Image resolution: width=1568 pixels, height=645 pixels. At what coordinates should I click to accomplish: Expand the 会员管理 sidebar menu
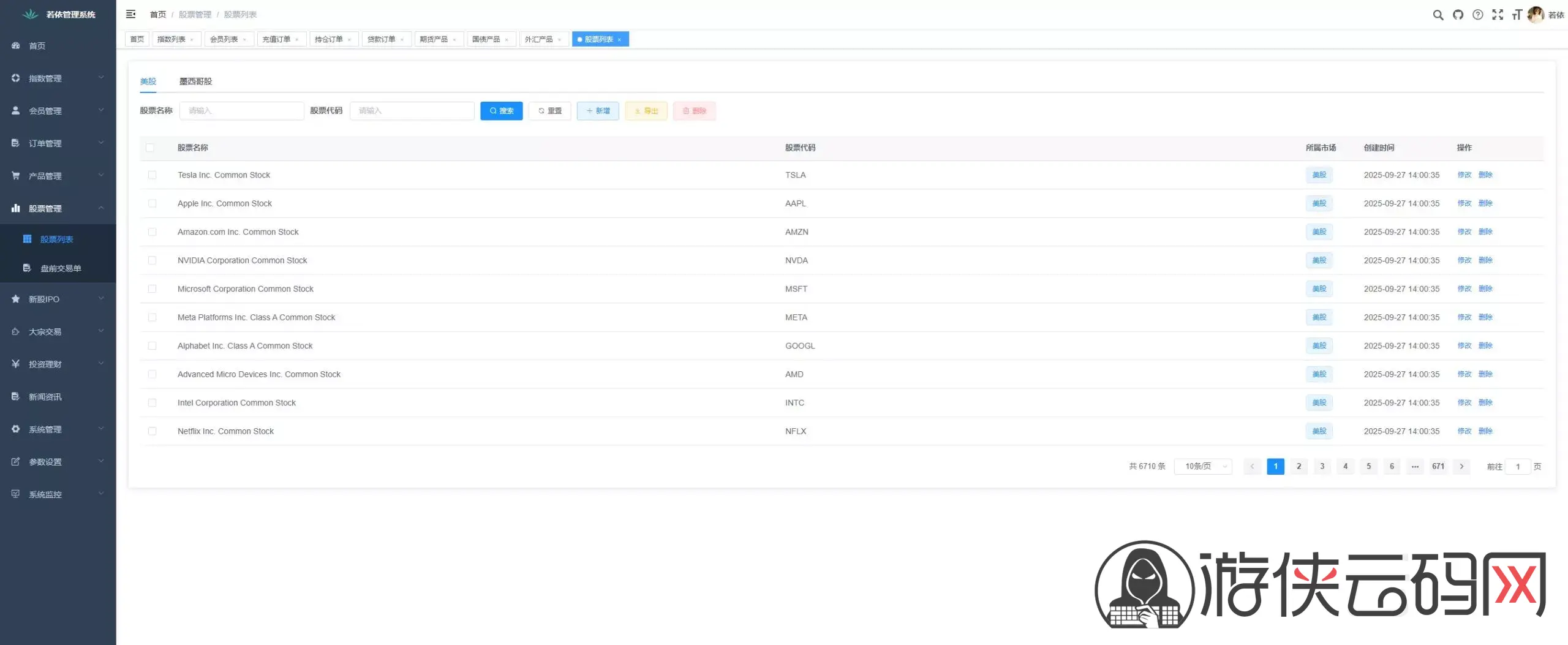pyautogui.click(x=58, y=111)
